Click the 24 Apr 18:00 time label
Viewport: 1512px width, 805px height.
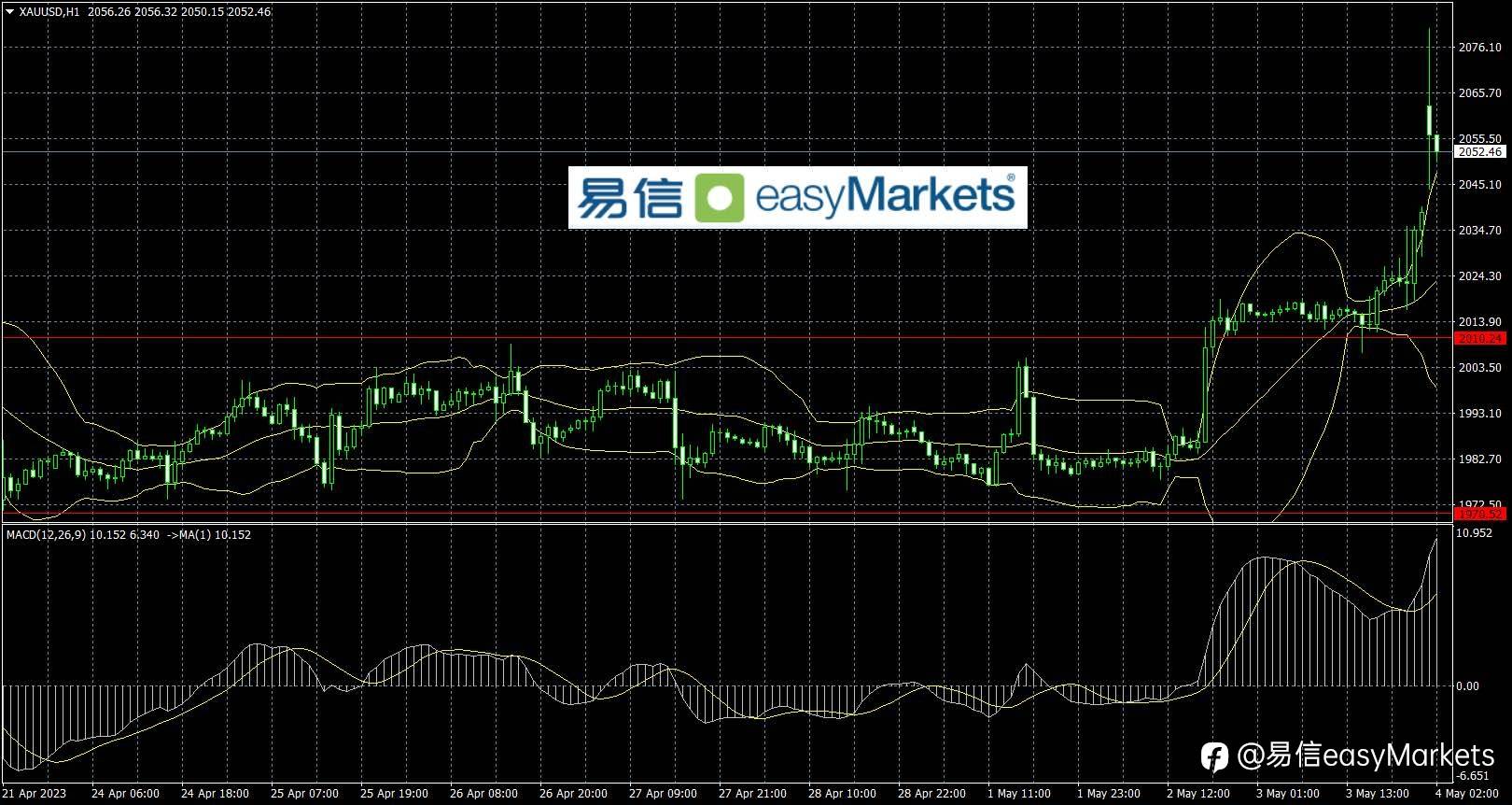tap(215, 794)
